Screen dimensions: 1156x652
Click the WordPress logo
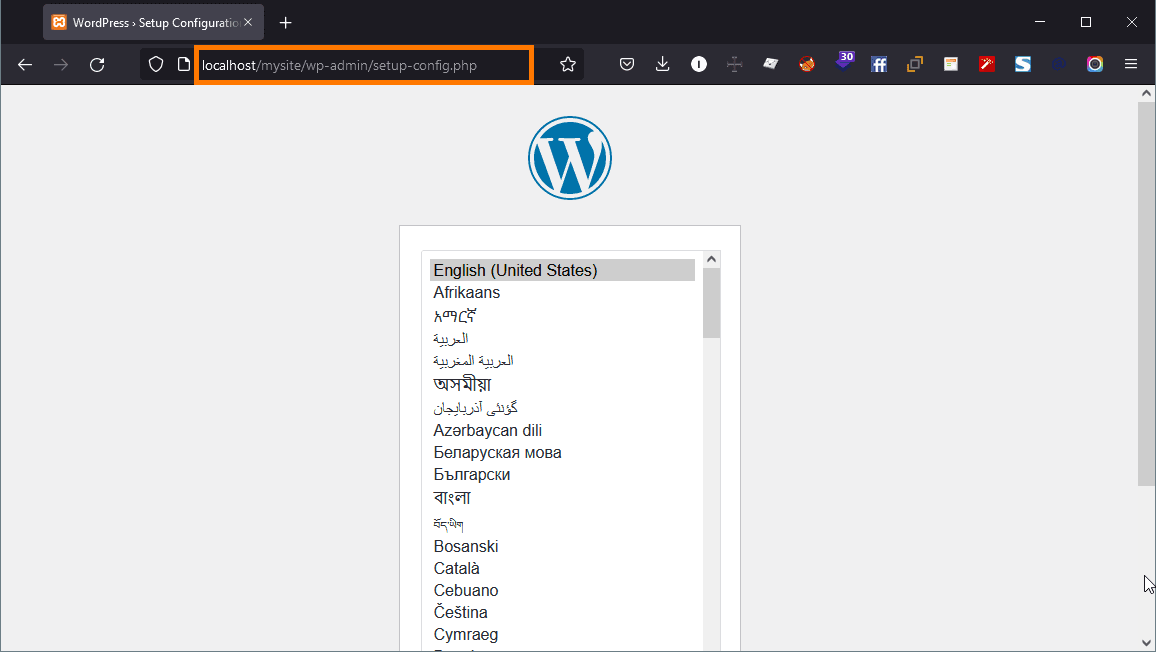click(x=570, y=158)
